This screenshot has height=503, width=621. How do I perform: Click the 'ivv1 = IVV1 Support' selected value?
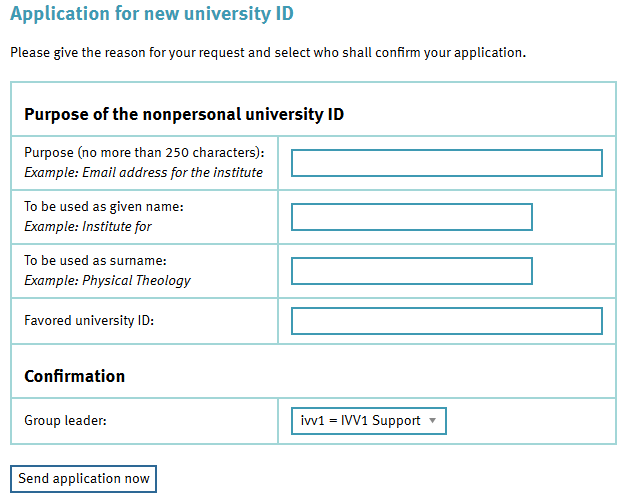360,421
